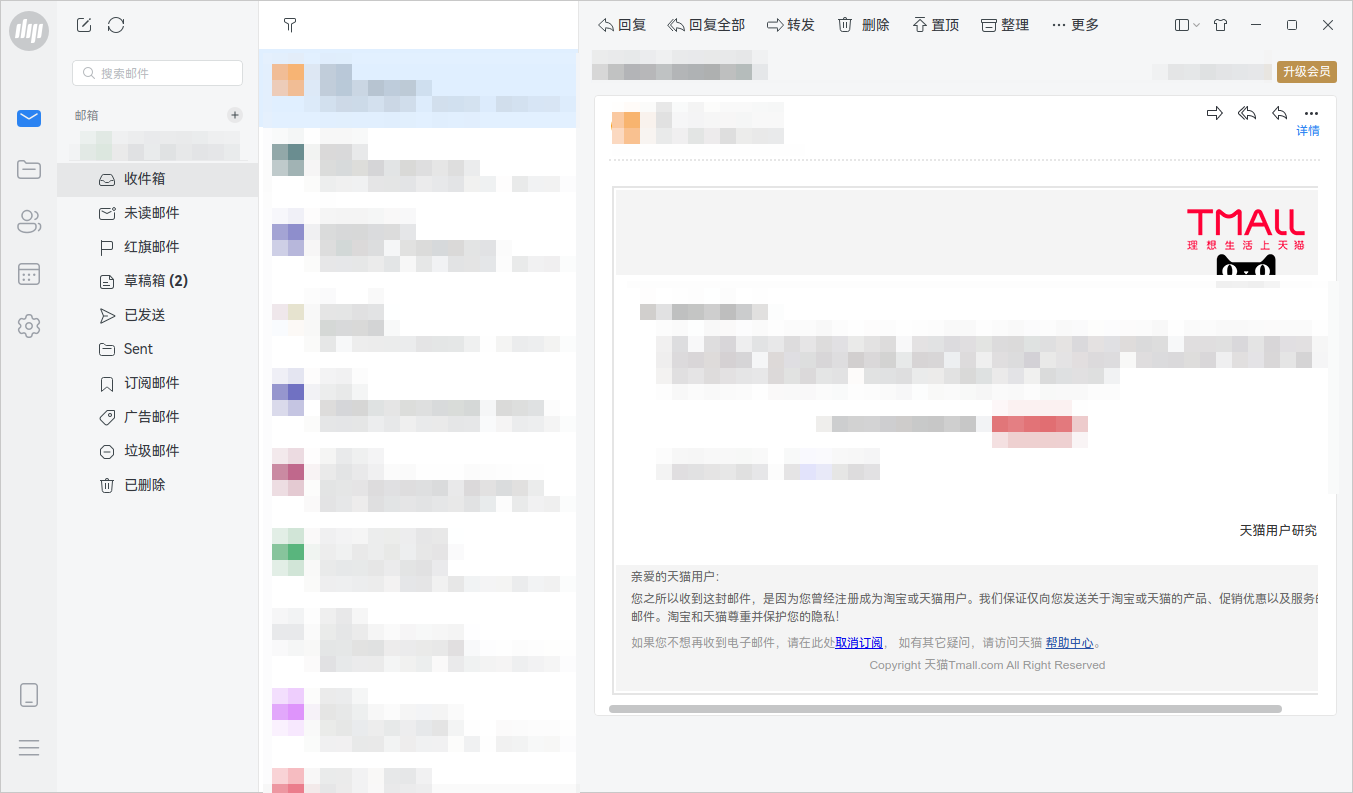Image resolution: width=1353 pixels, height=793 pixels.
Task: Click the 邮箱 section label
Action: click(x=87, y=115)
